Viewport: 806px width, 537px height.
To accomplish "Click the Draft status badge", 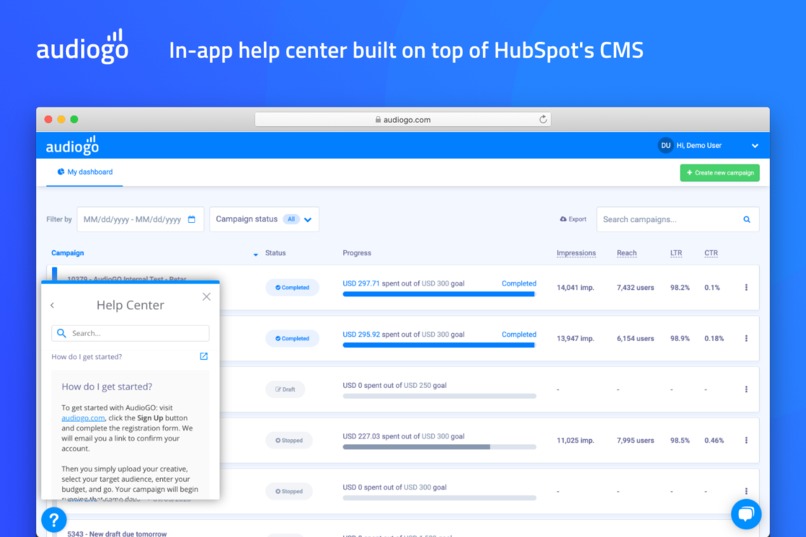I will [285, 389].
